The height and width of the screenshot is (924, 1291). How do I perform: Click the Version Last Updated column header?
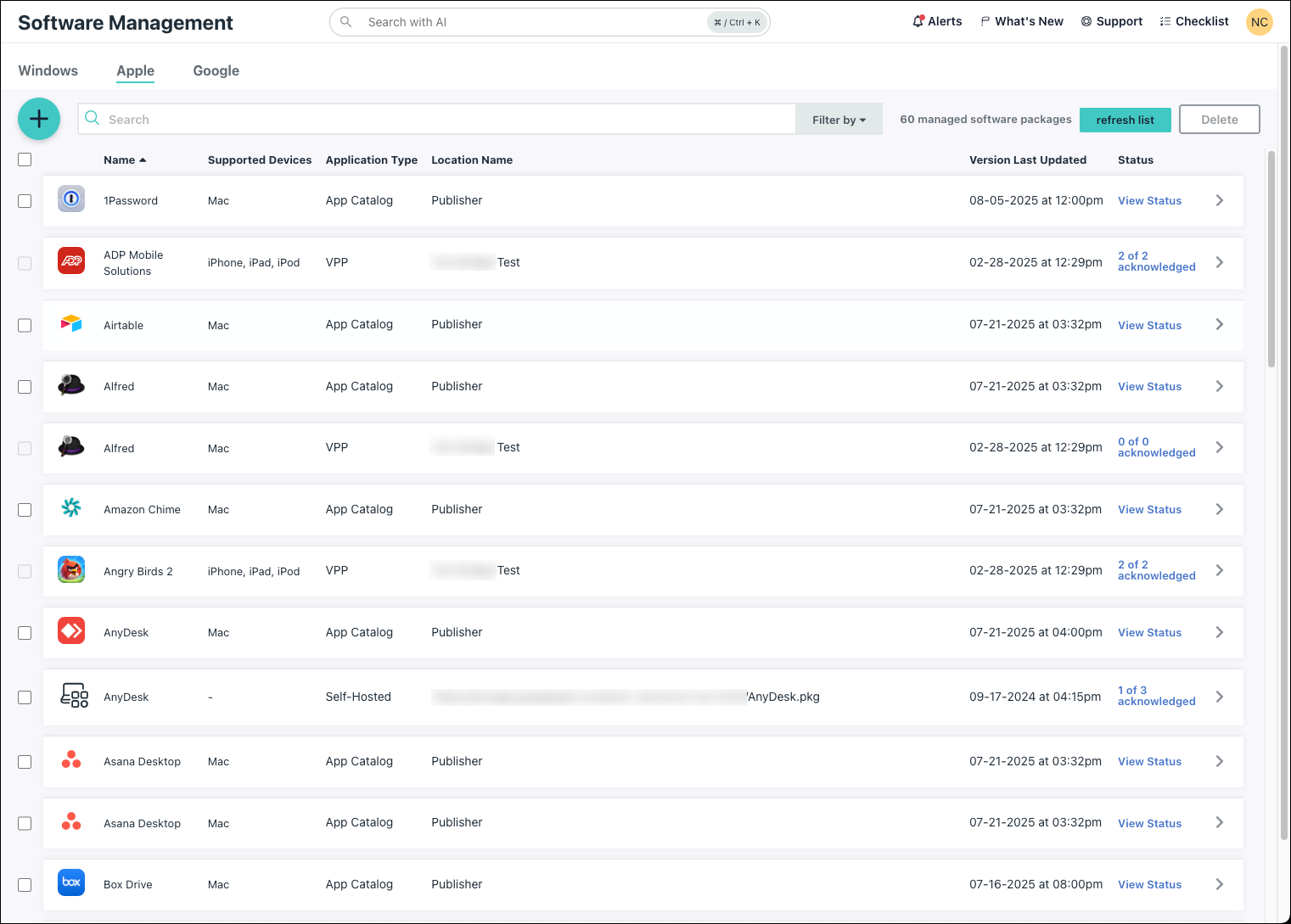[1028, 160]
